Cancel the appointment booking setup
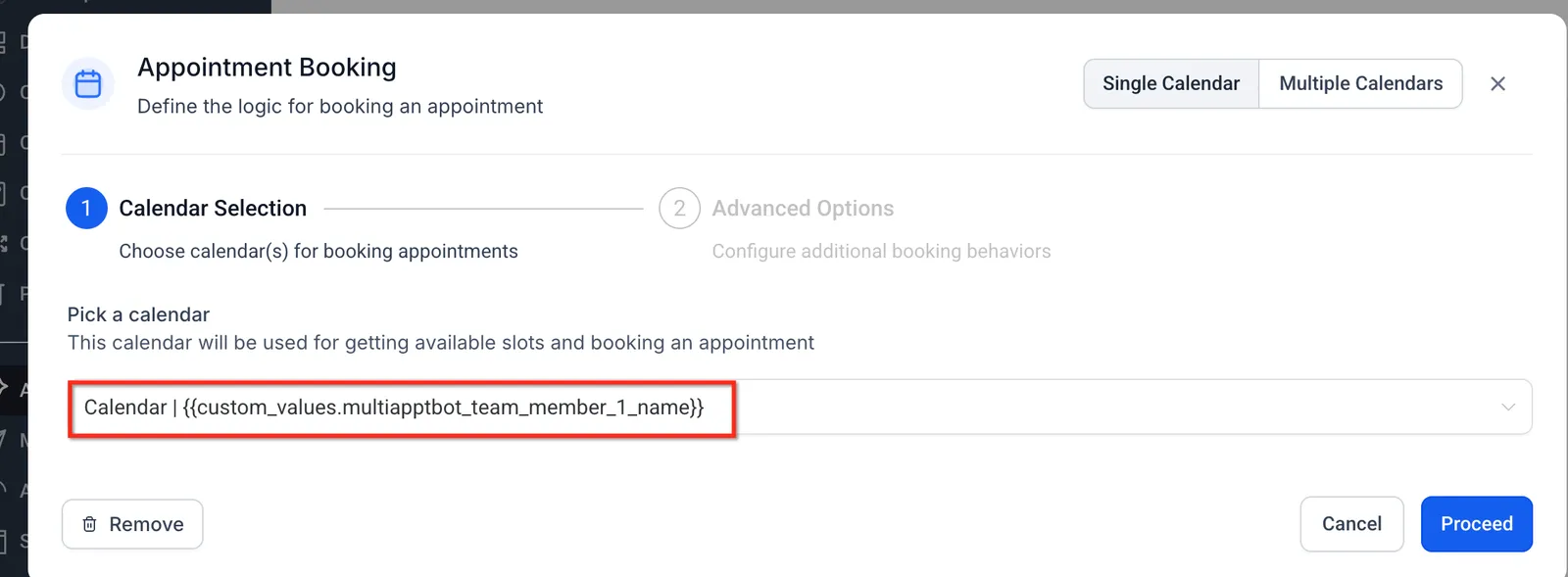The height and width of the screenshot is (577, 1568). point(1351,524)
